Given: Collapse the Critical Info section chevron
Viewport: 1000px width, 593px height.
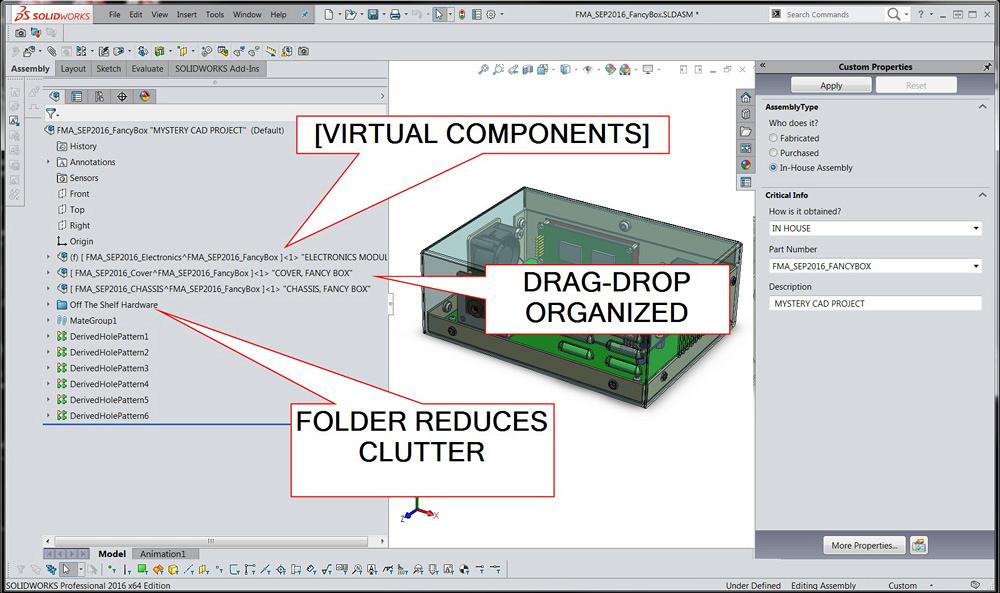Looking at the screenshot, I should [982, 195].
